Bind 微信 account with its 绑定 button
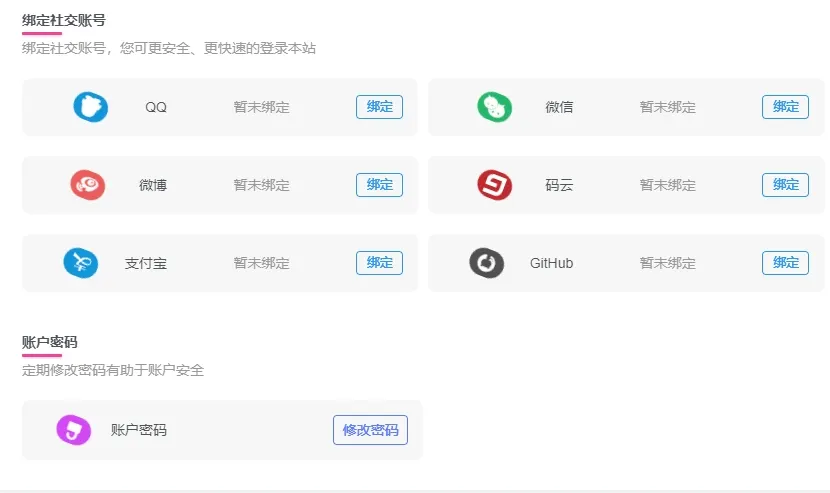Screen dimensions: 830x493 coord(786,107)
